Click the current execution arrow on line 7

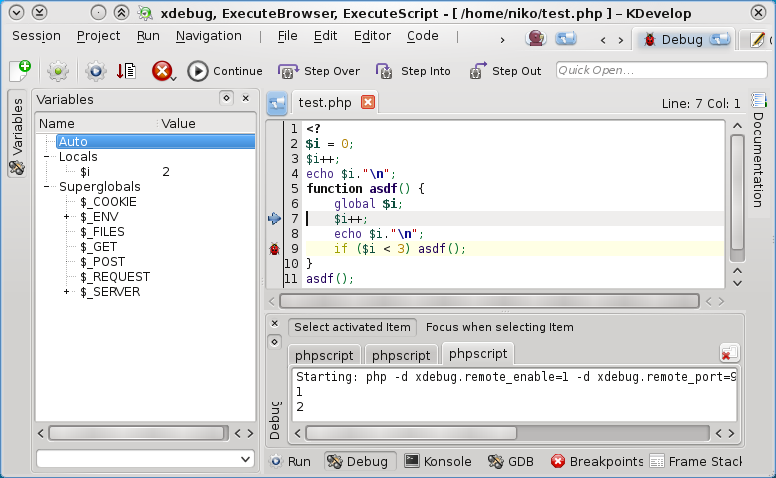(274, 219)
